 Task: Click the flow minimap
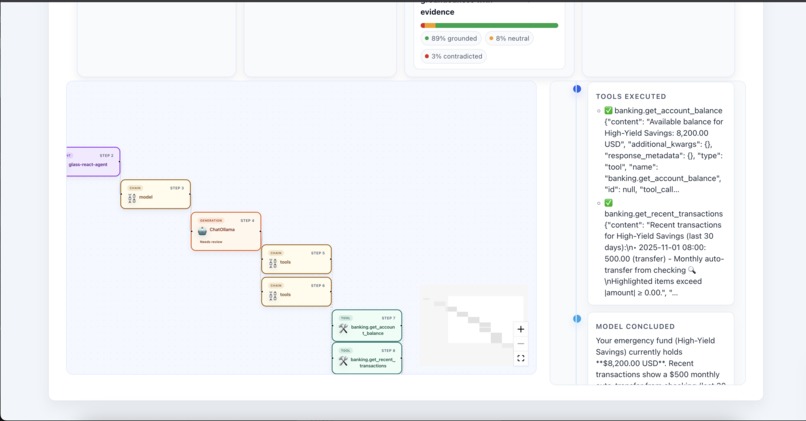[x=473, y=325]
